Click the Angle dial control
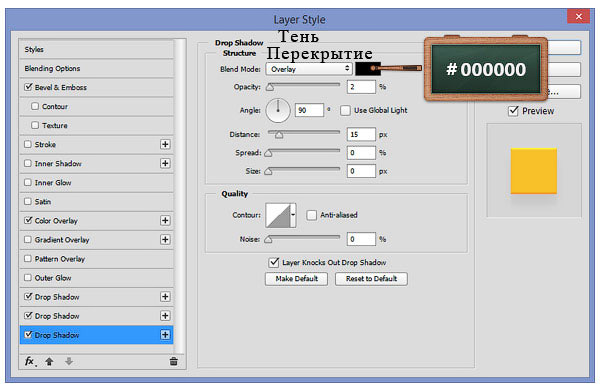Screen dimensions: 600x390 278,111
